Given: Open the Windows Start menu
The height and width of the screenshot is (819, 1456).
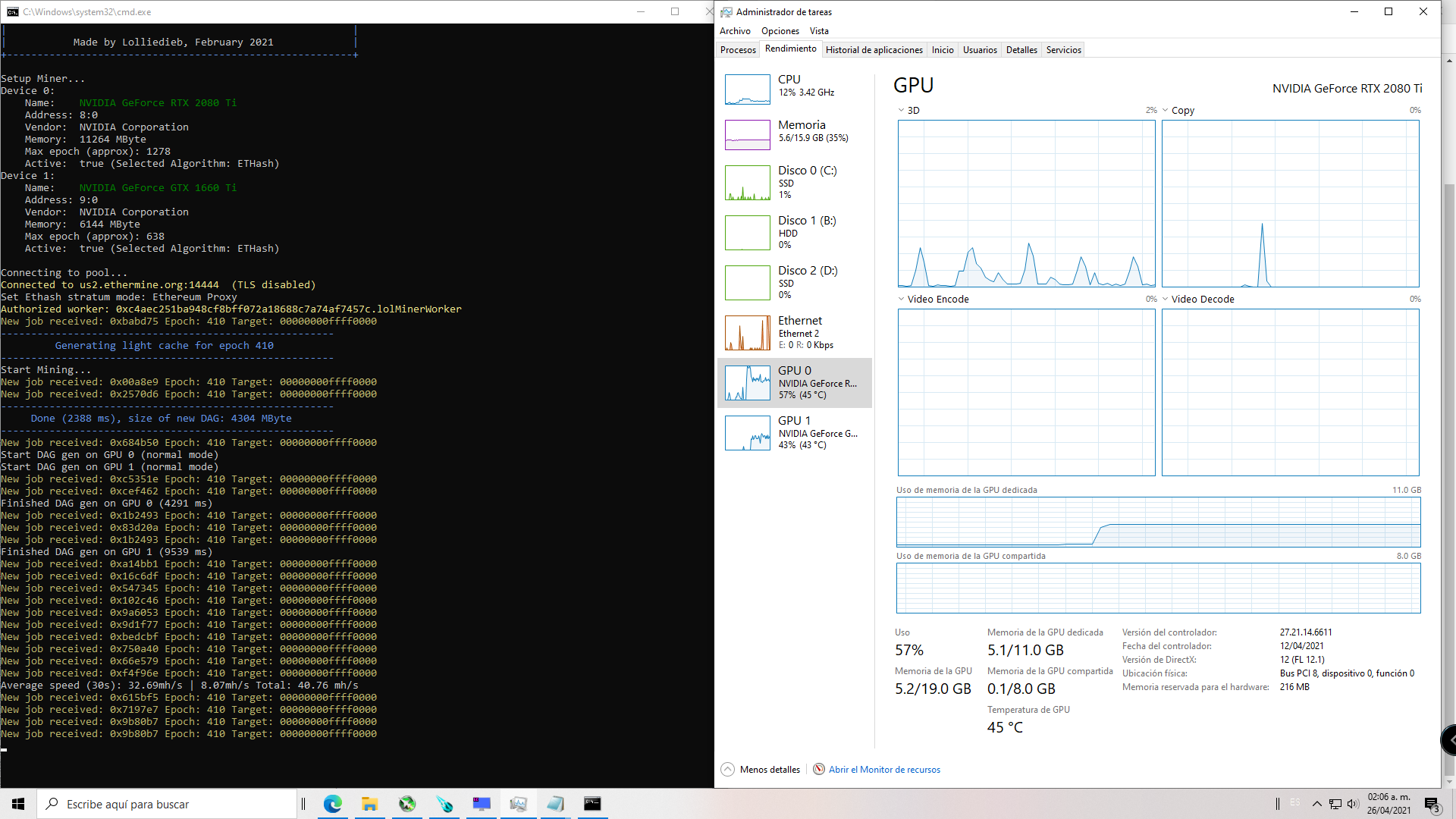Looking at the screenshot, I should 18,804.
